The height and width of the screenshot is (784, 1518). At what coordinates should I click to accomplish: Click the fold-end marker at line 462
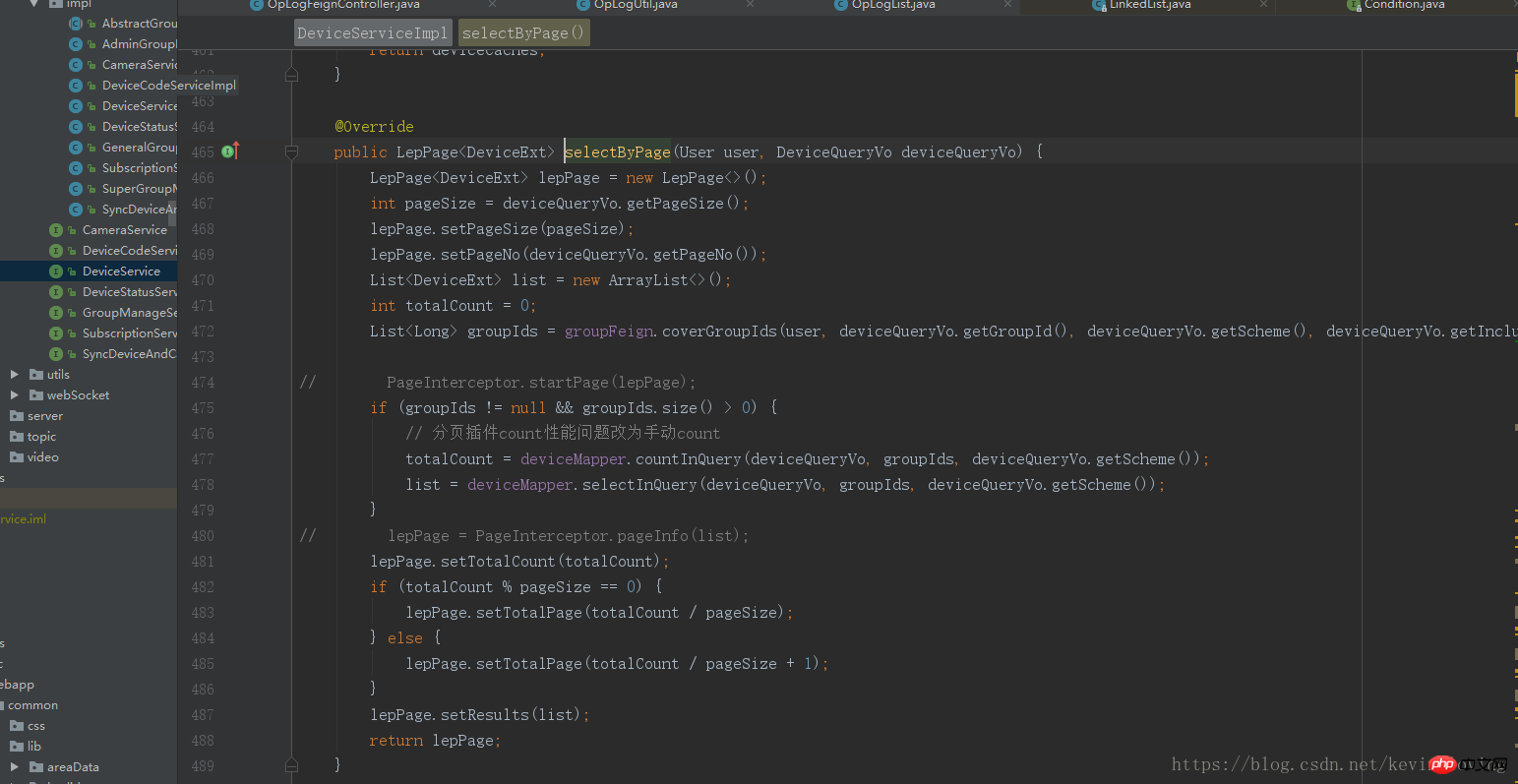click(291, 74)
